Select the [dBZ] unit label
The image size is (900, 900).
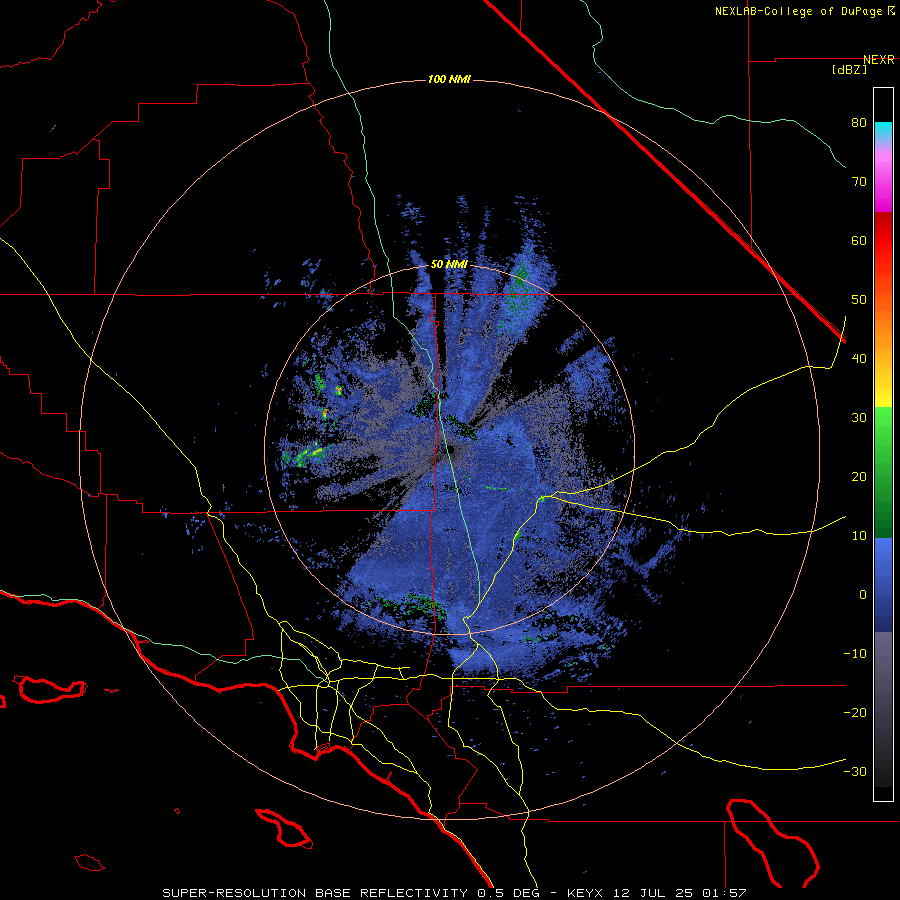coord(849,70)
